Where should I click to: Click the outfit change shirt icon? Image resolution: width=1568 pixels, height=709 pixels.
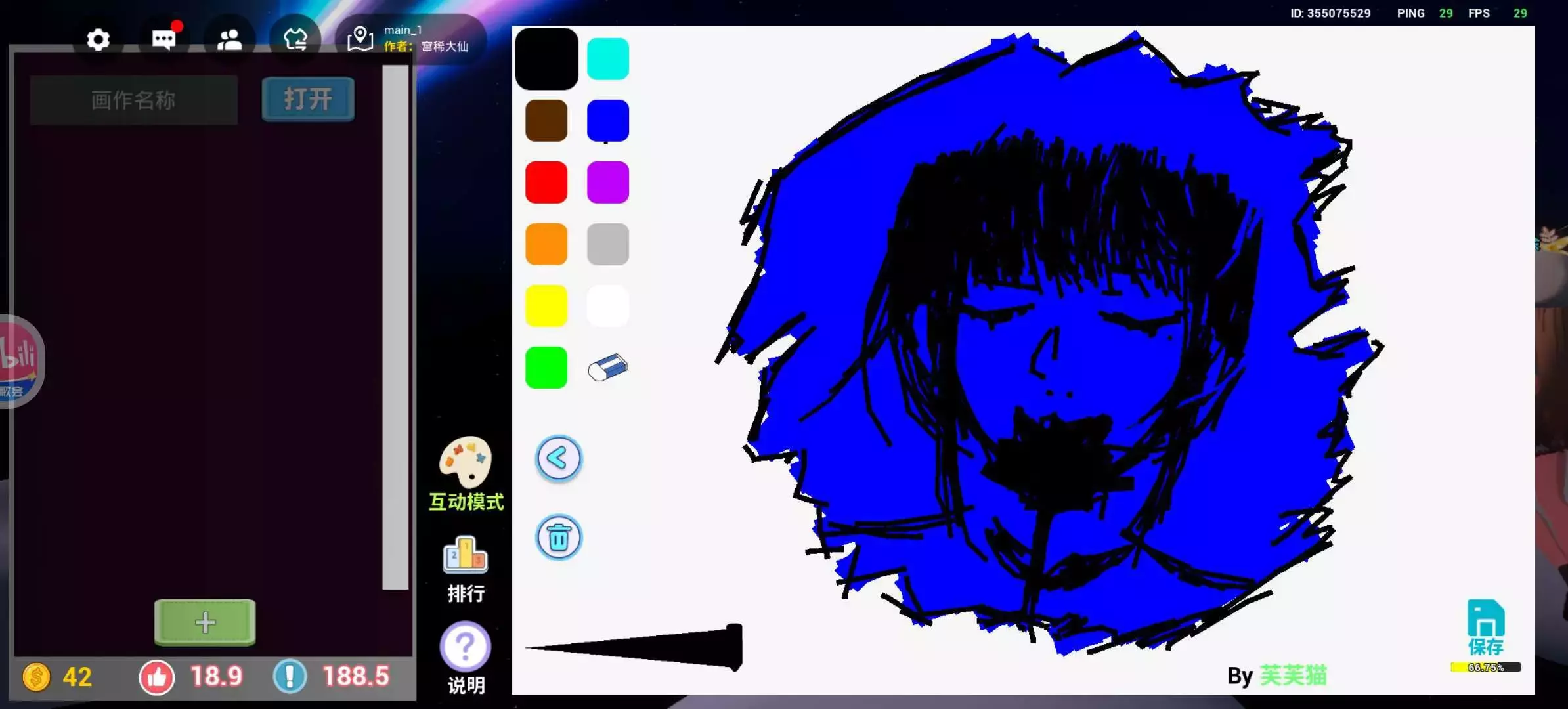pos(295,39)
